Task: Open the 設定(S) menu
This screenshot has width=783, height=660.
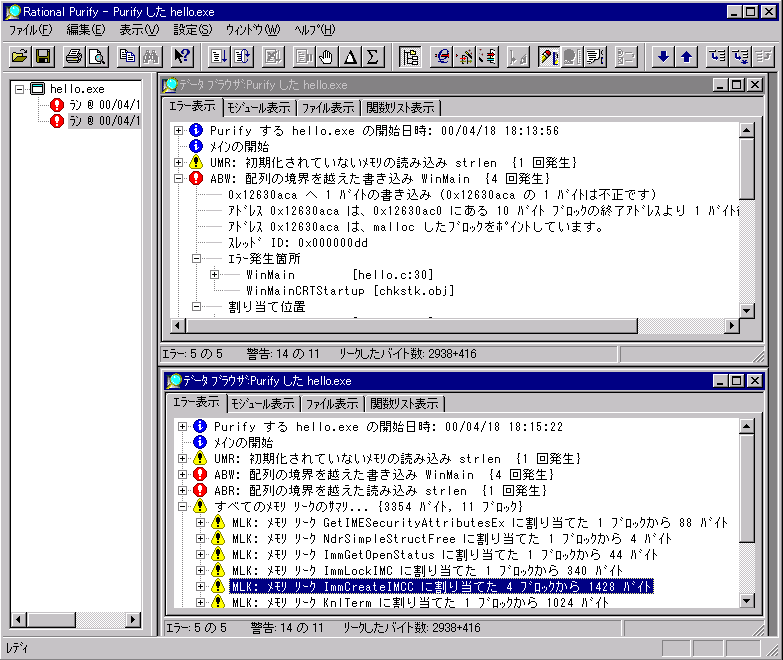Action: [192, 30]
